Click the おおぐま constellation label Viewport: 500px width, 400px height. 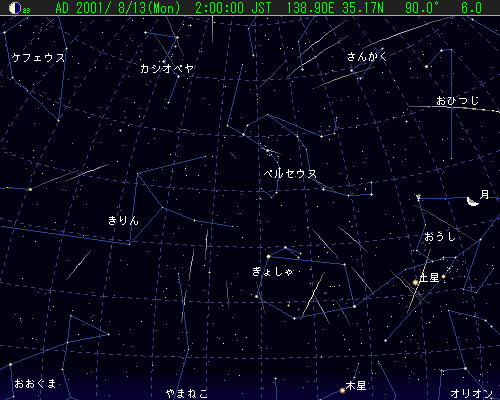tap(35, 384)
